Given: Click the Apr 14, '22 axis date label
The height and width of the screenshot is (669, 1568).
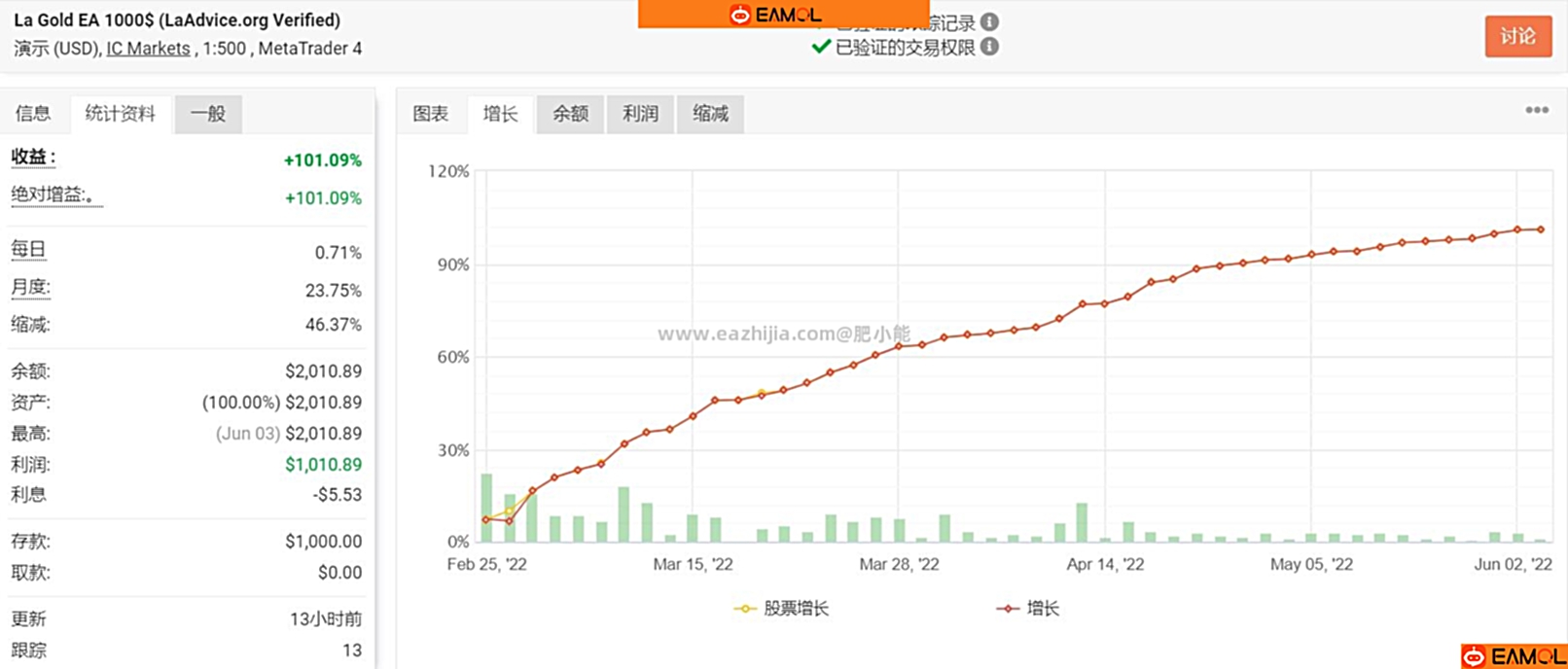Looking at the screenshot, I should pos(1105,565).
